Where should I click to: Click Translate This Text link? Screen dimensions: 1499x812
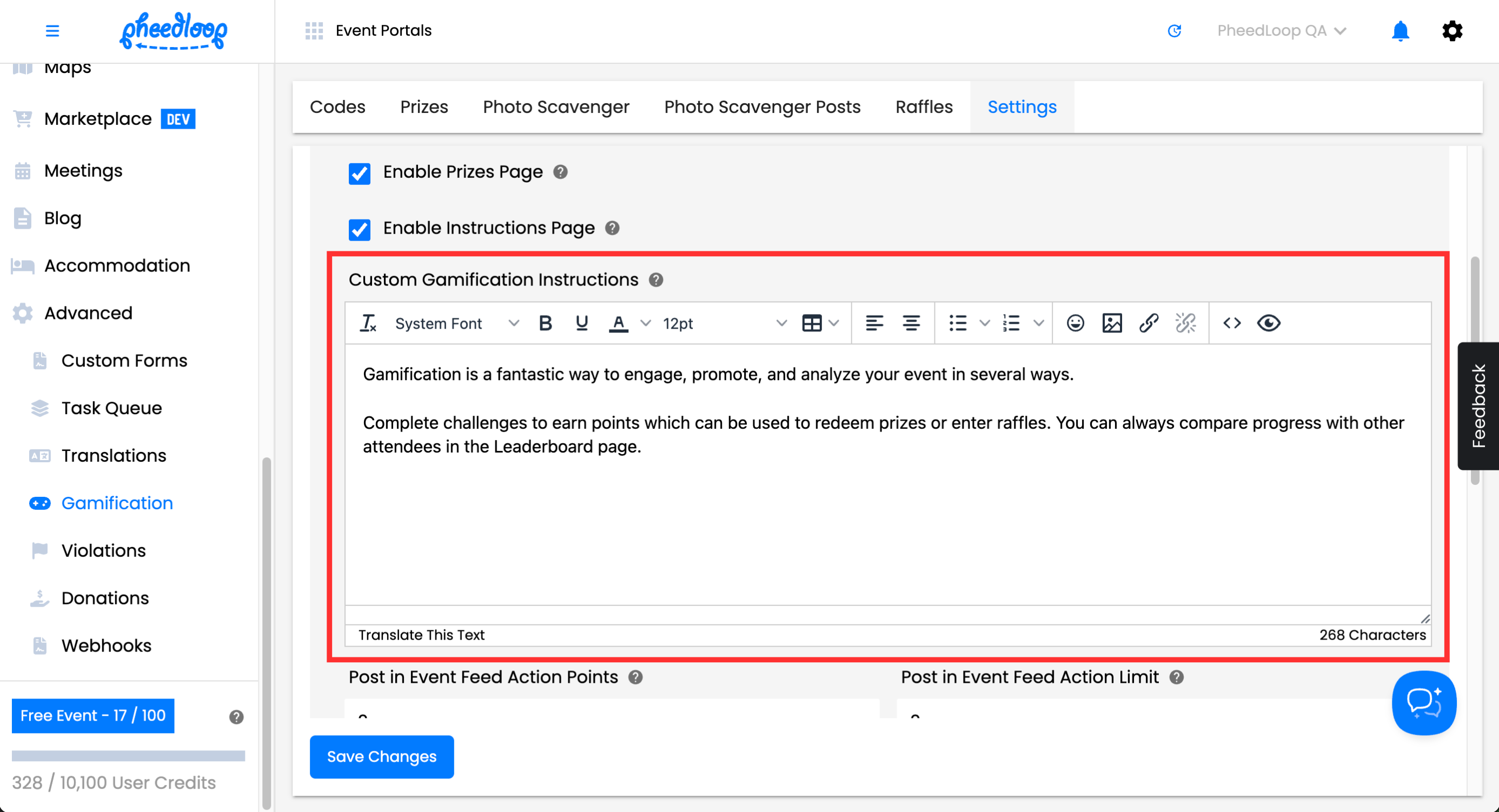tap(421, 635)
